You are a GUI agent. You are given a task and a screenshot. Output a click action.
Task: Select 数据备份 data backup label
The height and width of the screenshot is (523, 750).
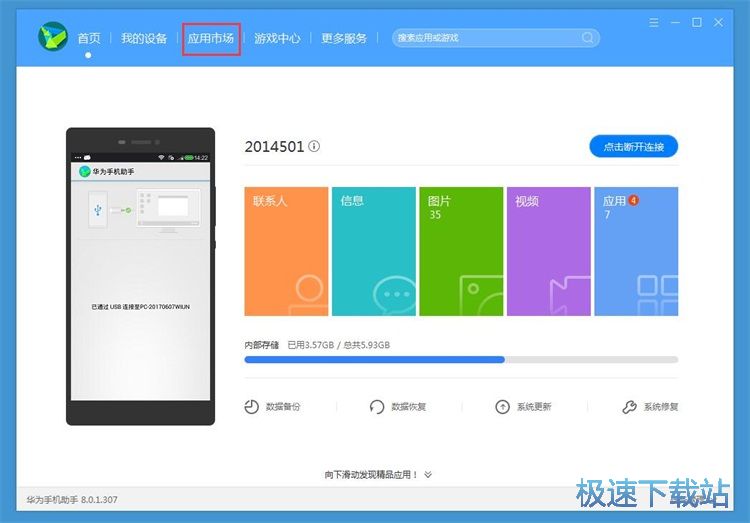click(x=283, y=407)
